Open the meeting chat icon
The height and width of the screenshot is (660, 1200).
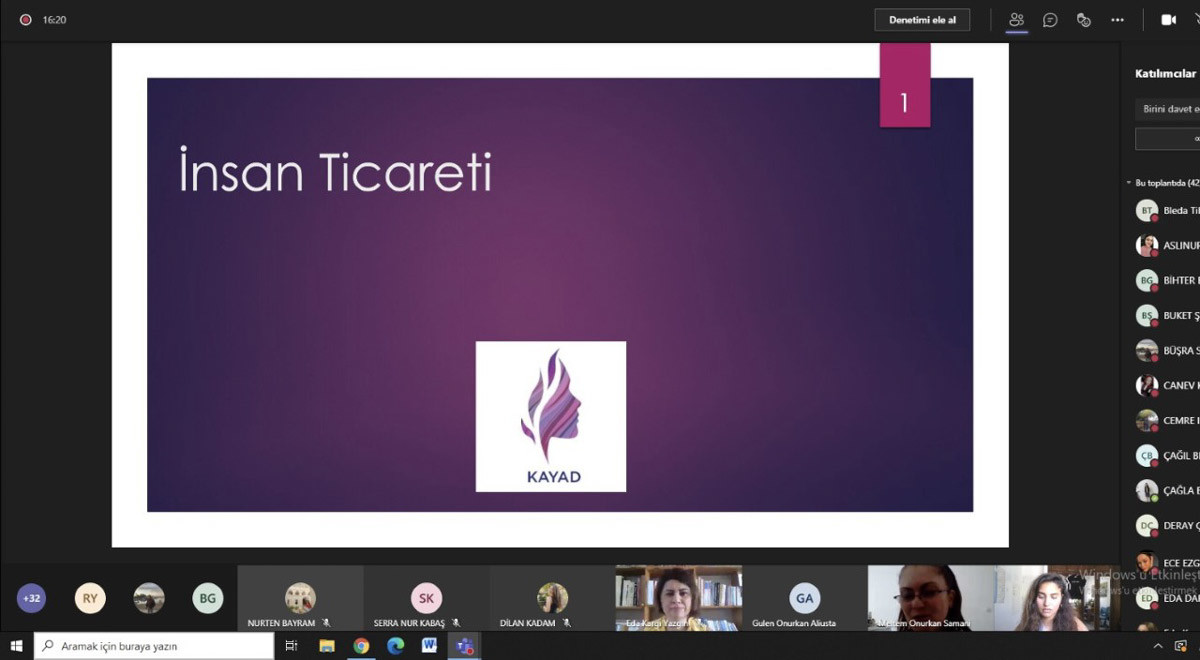[1050, 20]
